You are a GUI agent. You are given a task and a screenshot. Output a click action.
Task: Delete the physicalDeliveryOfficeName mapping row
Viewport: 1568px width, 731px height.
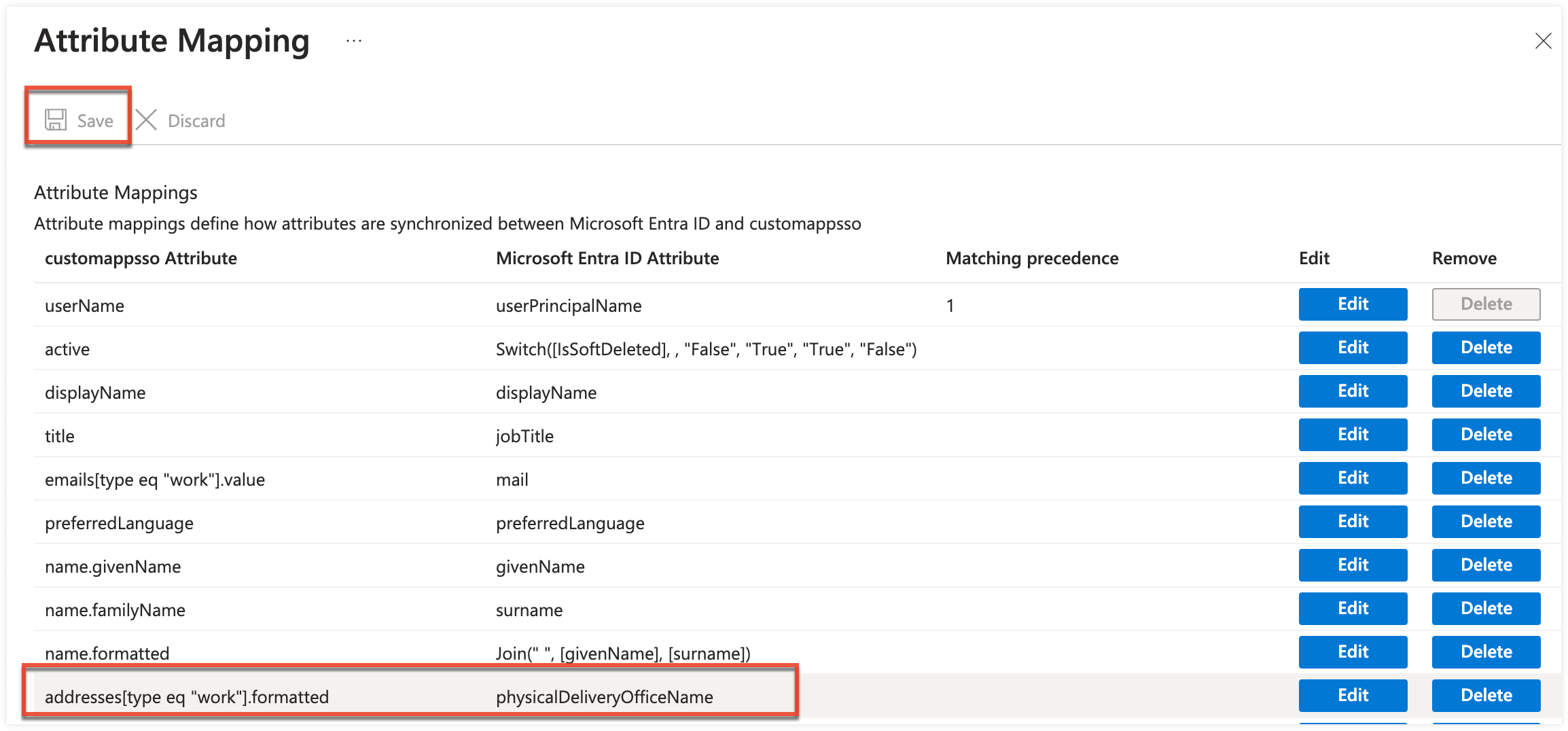pos(1485,695)
